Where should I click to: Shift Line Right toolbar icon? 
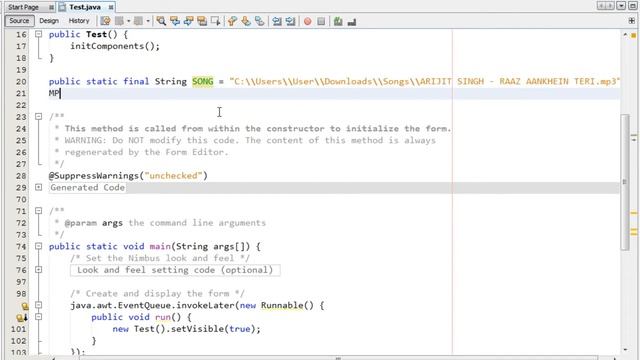290,21
